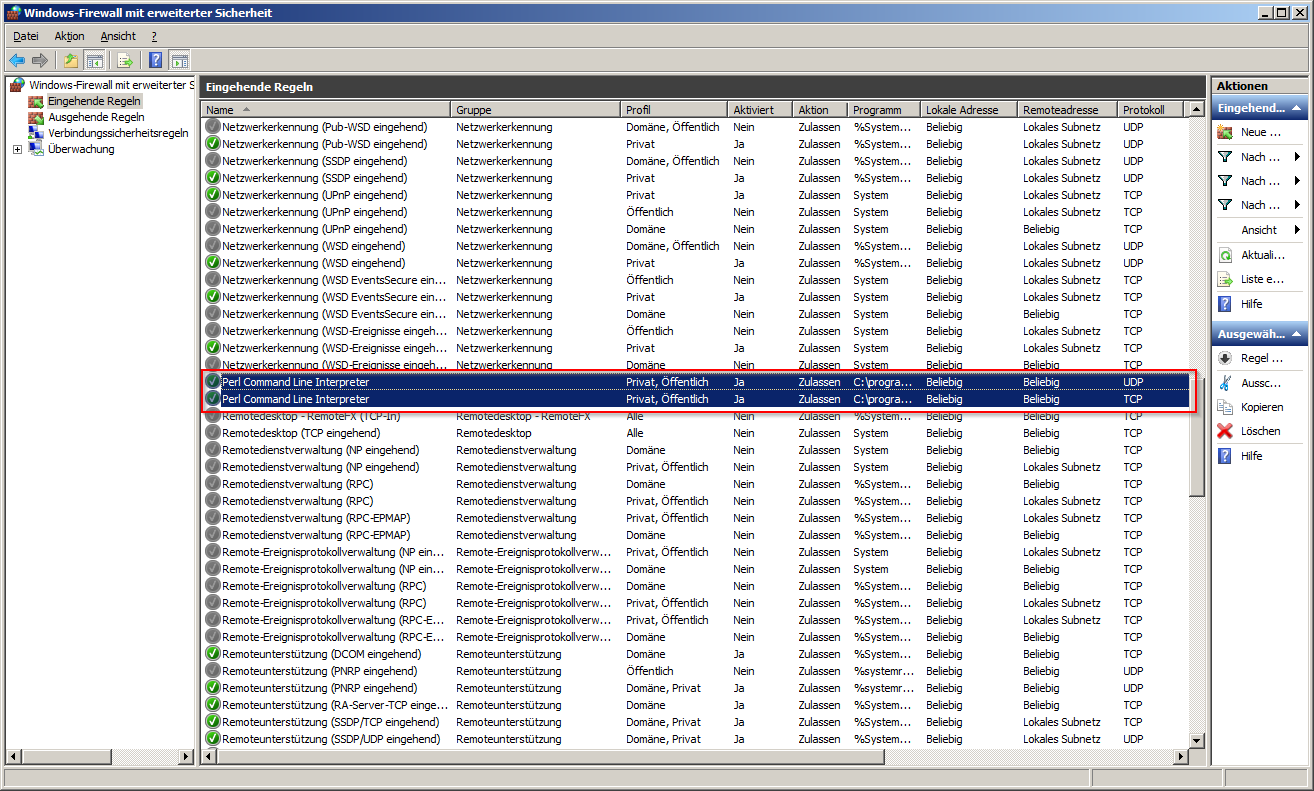Select the Überwachung tree node
This screenshot has height=791, width=1314.
pyautogui.click(x=81, y=149)
